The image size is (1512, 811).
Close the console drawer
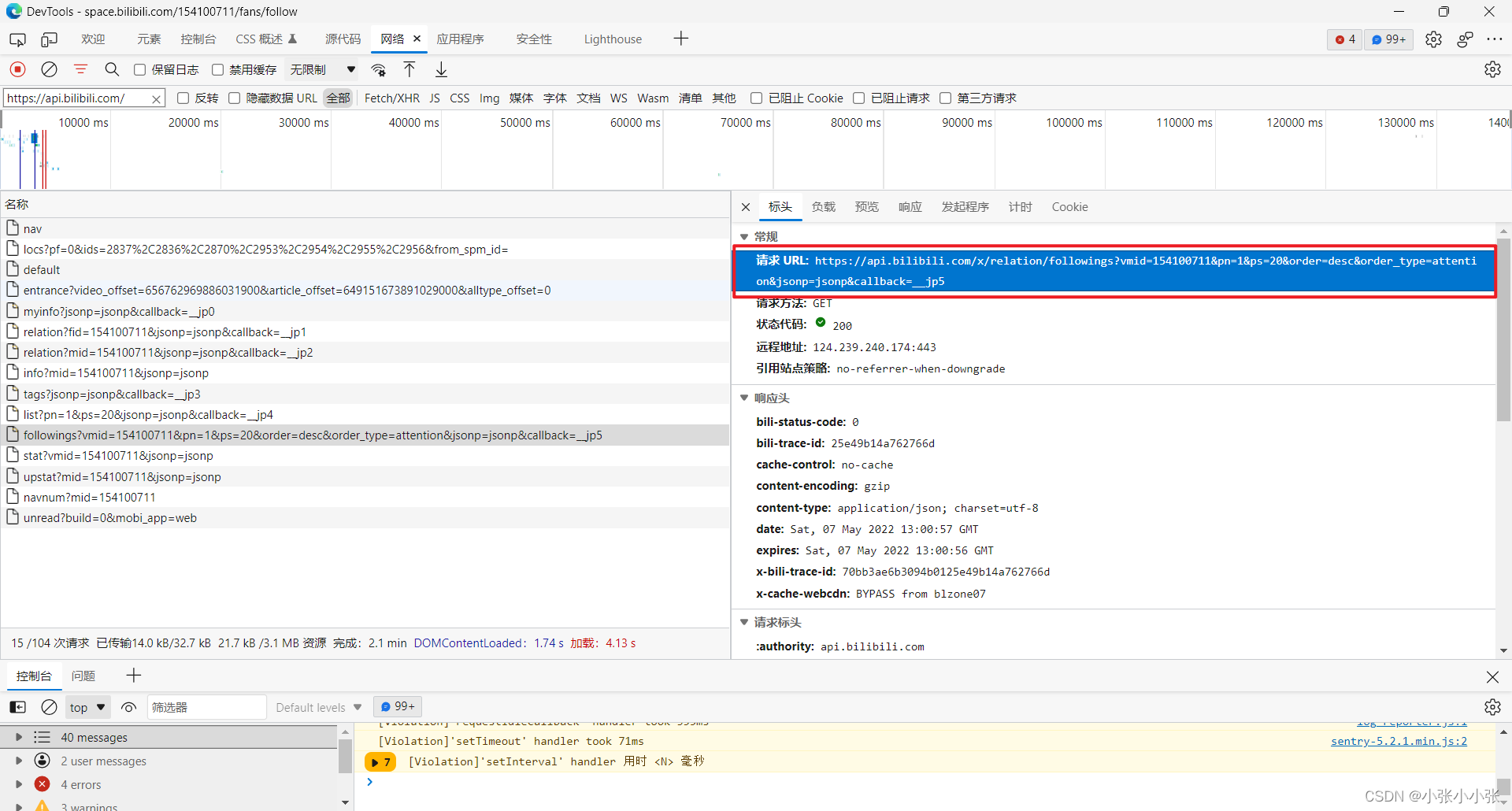click(x=1492, y=677)
